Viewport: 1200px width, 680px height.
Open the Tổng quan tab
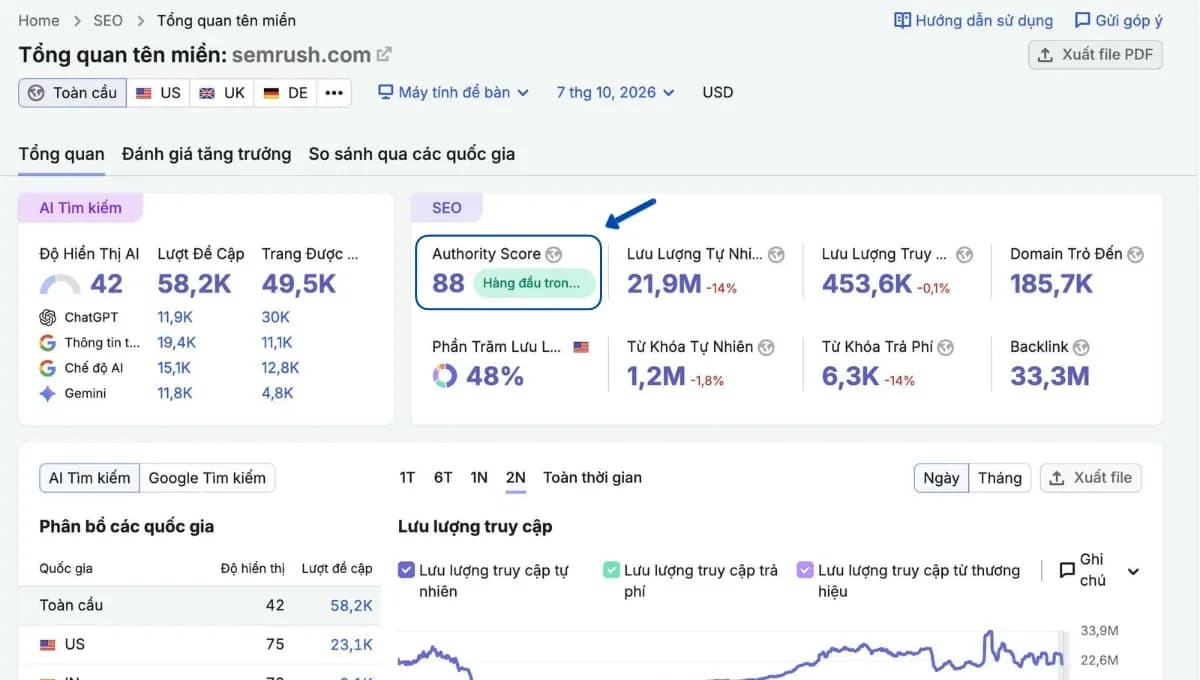coord(62,154)
